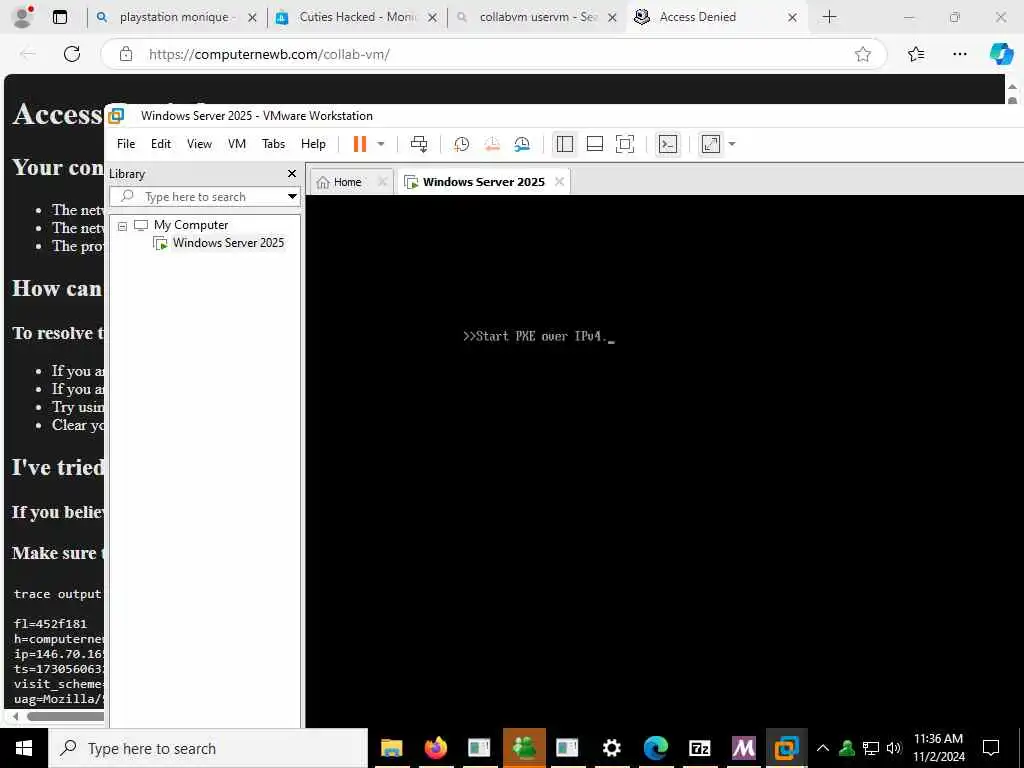This screenshot has width=1024, height=768.
Task: Select My Computer in the library
Action: point(191,225)
